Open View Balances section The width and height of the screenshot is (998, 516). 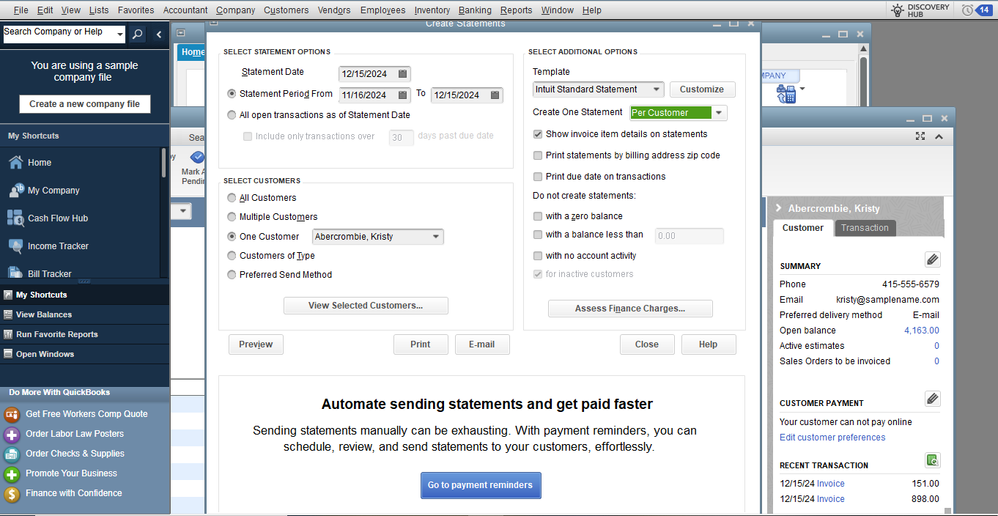[x=84, y=314]
